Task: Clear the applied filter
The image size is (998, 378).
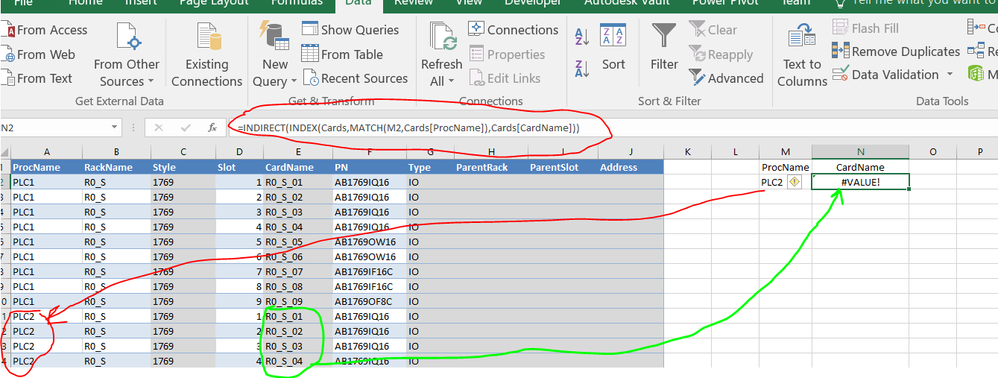Action: coord(713,30)
